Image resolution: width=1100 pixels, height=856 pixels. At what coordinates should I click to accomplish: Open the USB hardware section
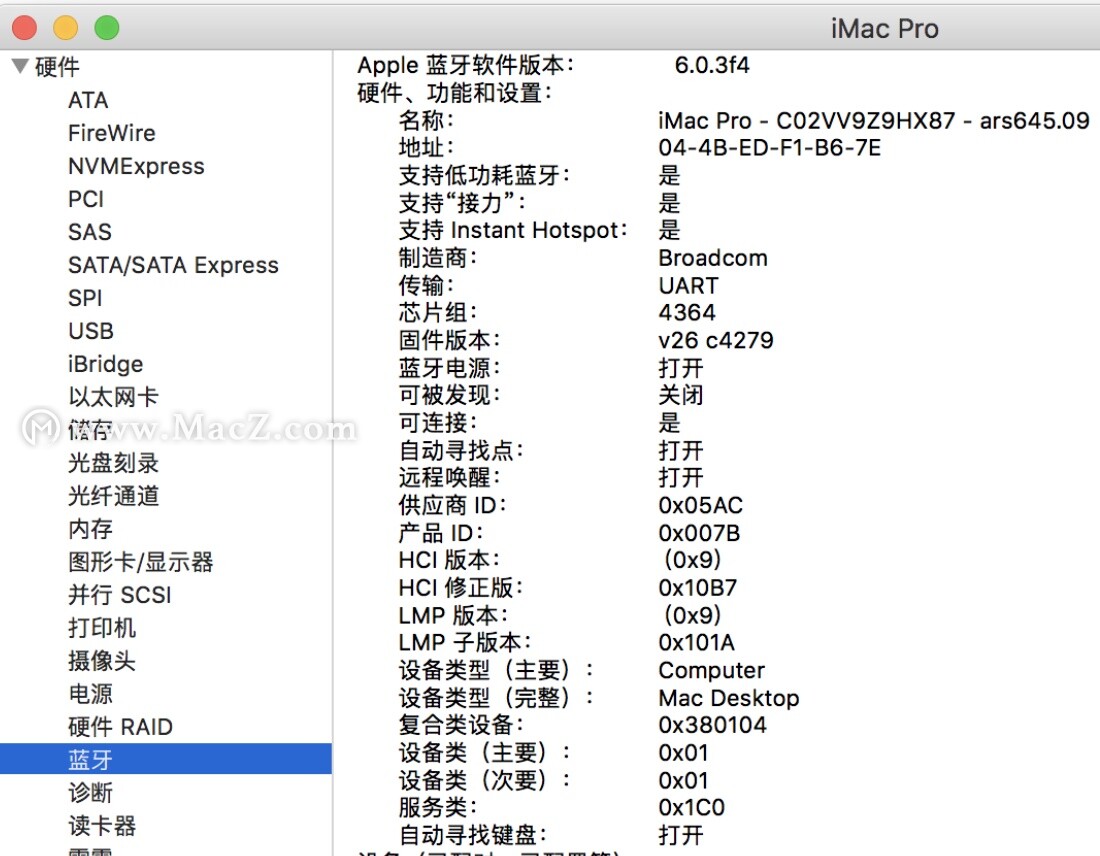click(90, 331)
